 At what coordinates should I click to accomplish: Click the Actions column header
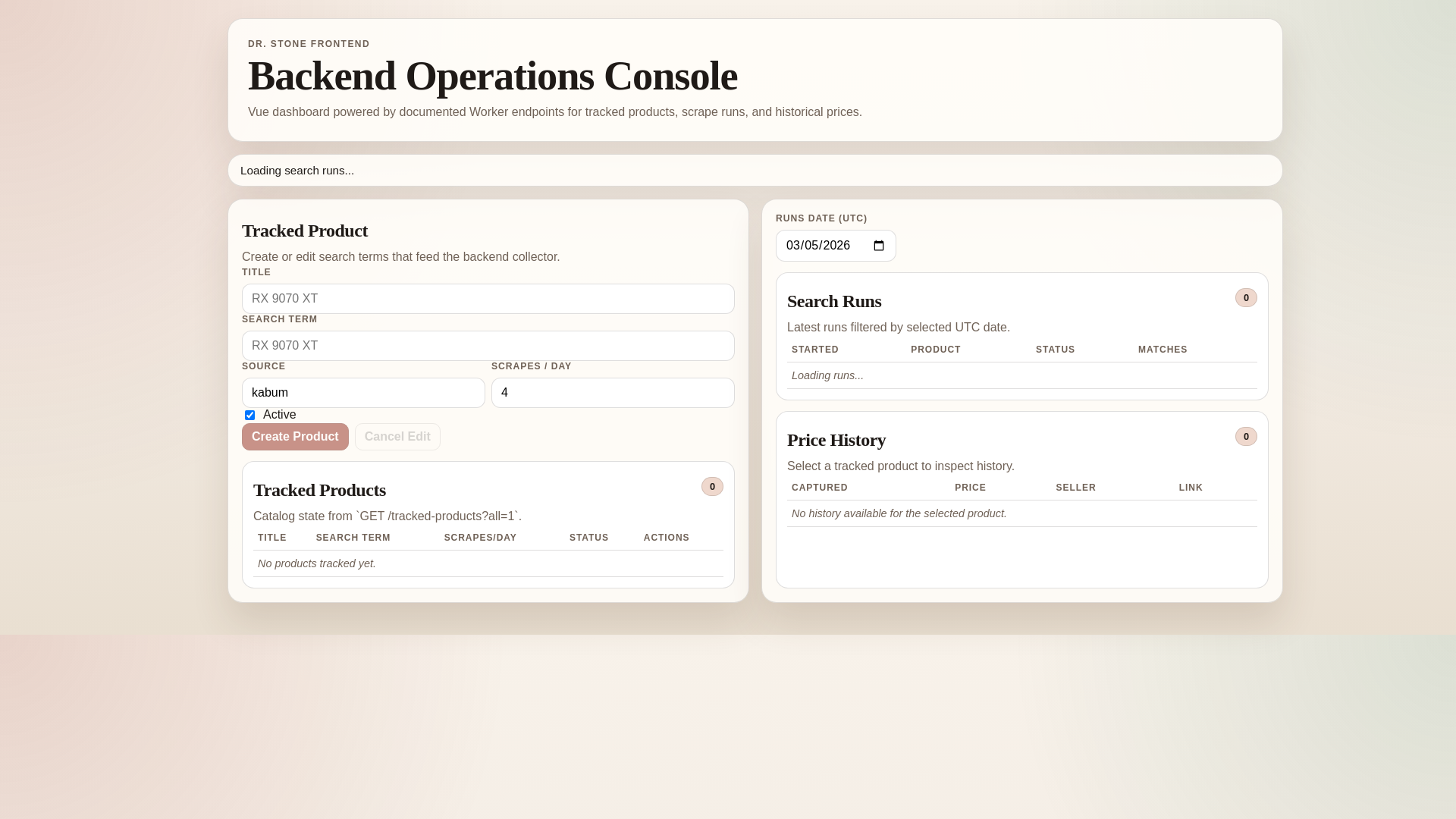(667, 538)
